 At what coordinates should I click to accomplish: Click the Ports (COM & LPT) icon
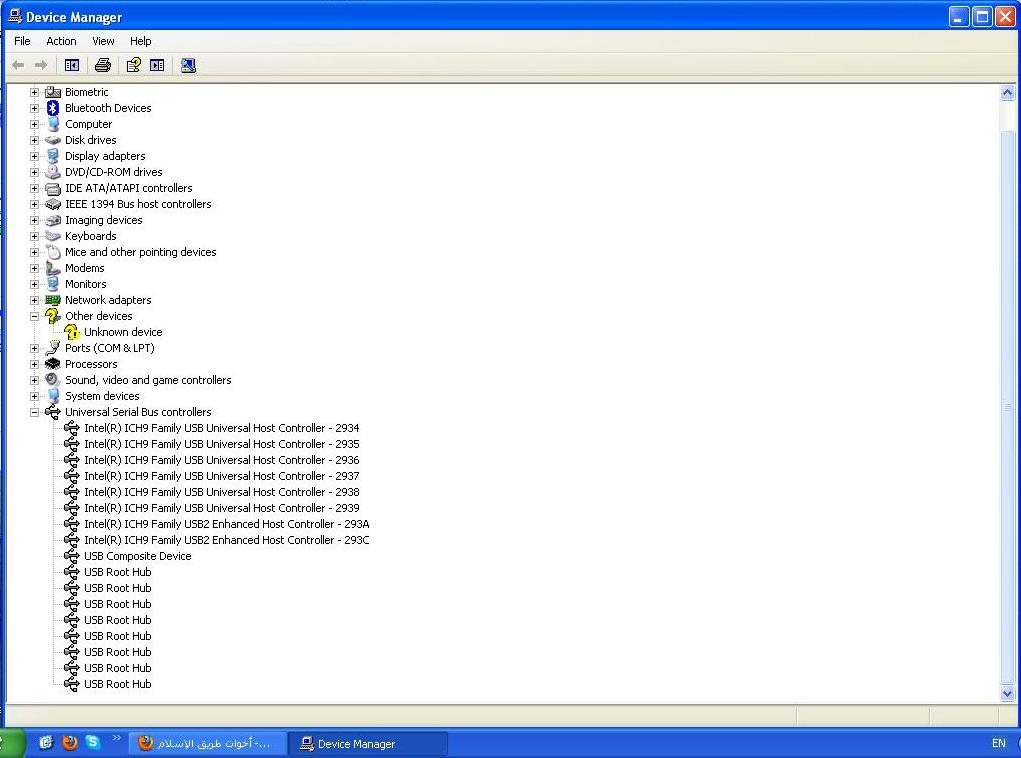pos(53,348)
